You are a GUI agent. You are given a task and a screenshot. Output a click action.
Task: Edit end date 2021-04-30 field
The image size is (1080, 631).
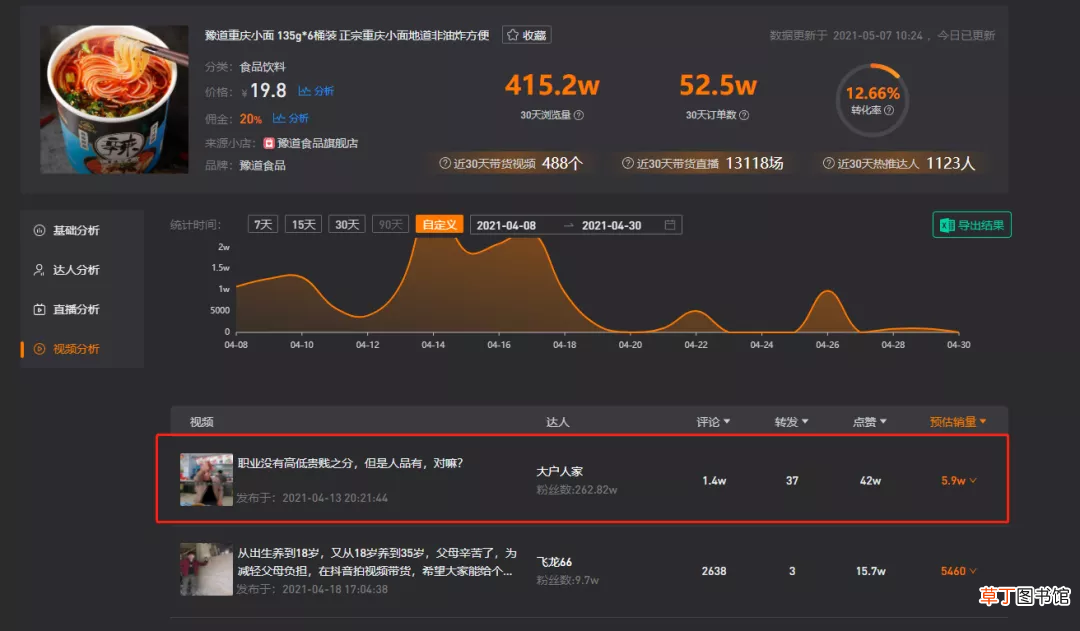[x=612, y=225]
